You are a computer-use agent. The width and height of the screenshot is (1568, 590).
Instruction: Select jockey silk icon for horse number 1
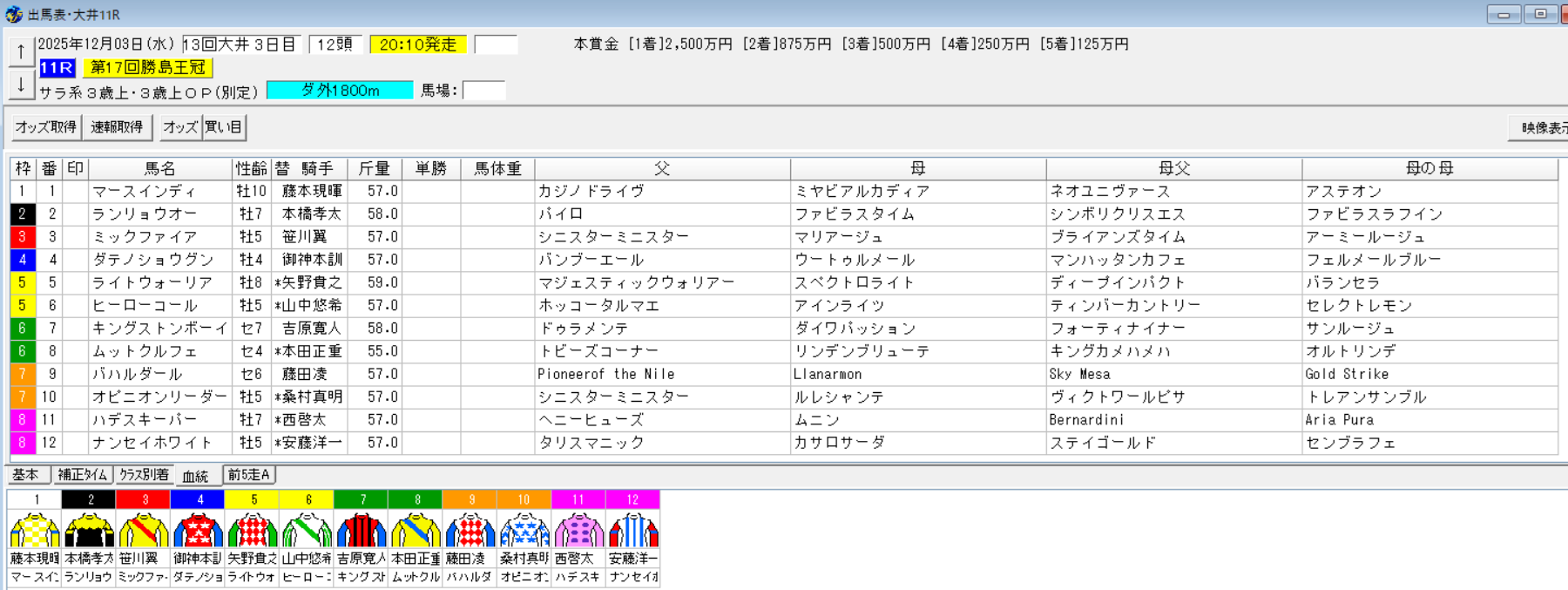click(x=35, y=530)
